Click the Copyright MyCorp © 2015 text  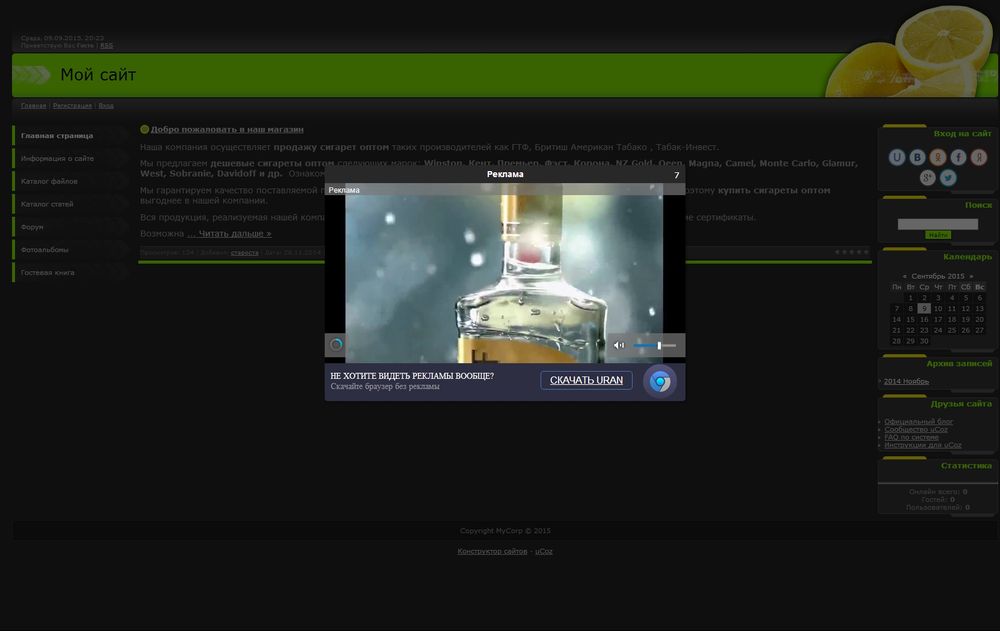(505, 531)
